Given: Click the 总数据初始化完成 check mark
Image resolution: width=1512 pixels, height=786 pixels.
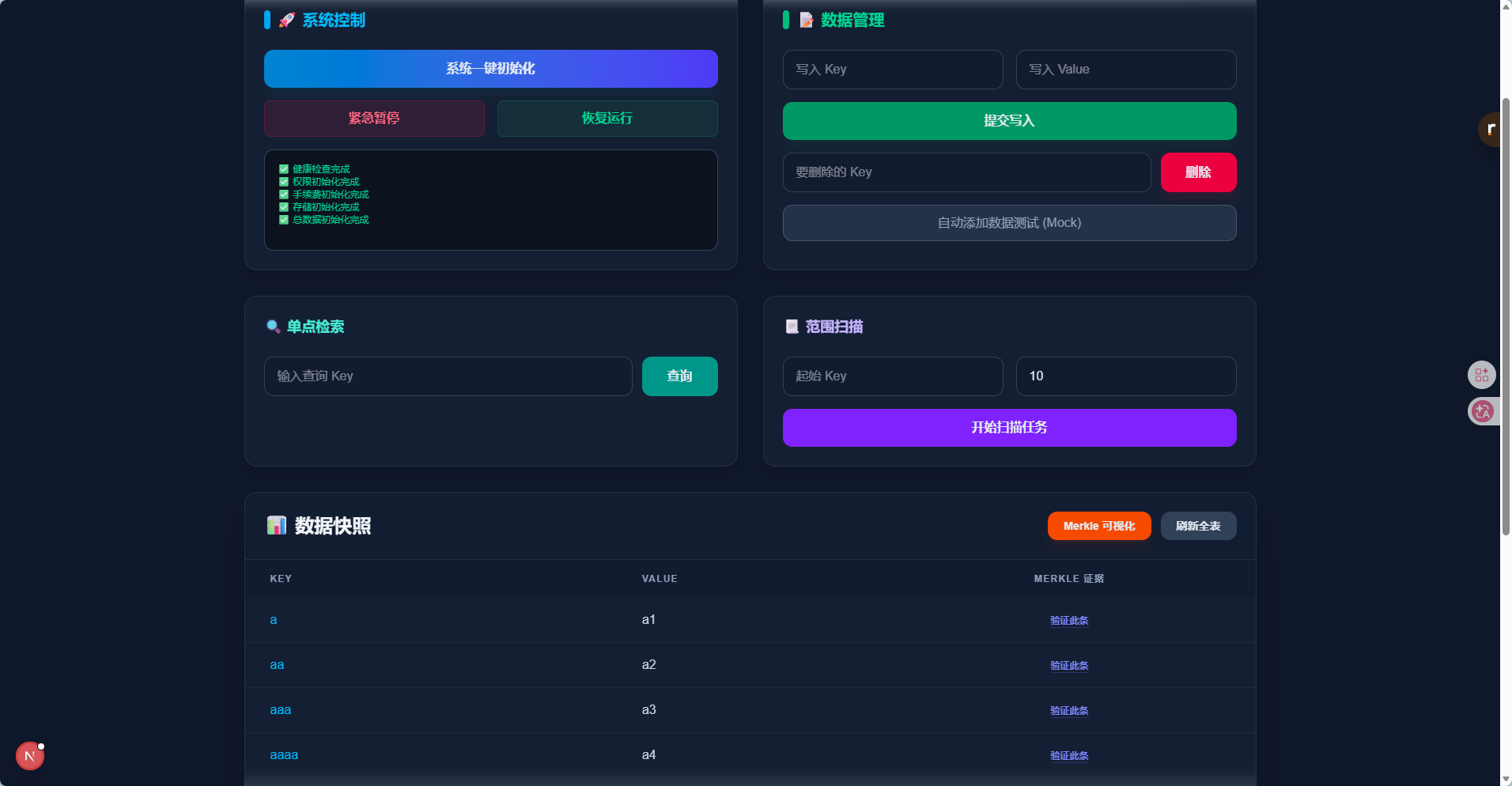Looking at the screenshot, I should pyautogui.click(x=284, y=219).
